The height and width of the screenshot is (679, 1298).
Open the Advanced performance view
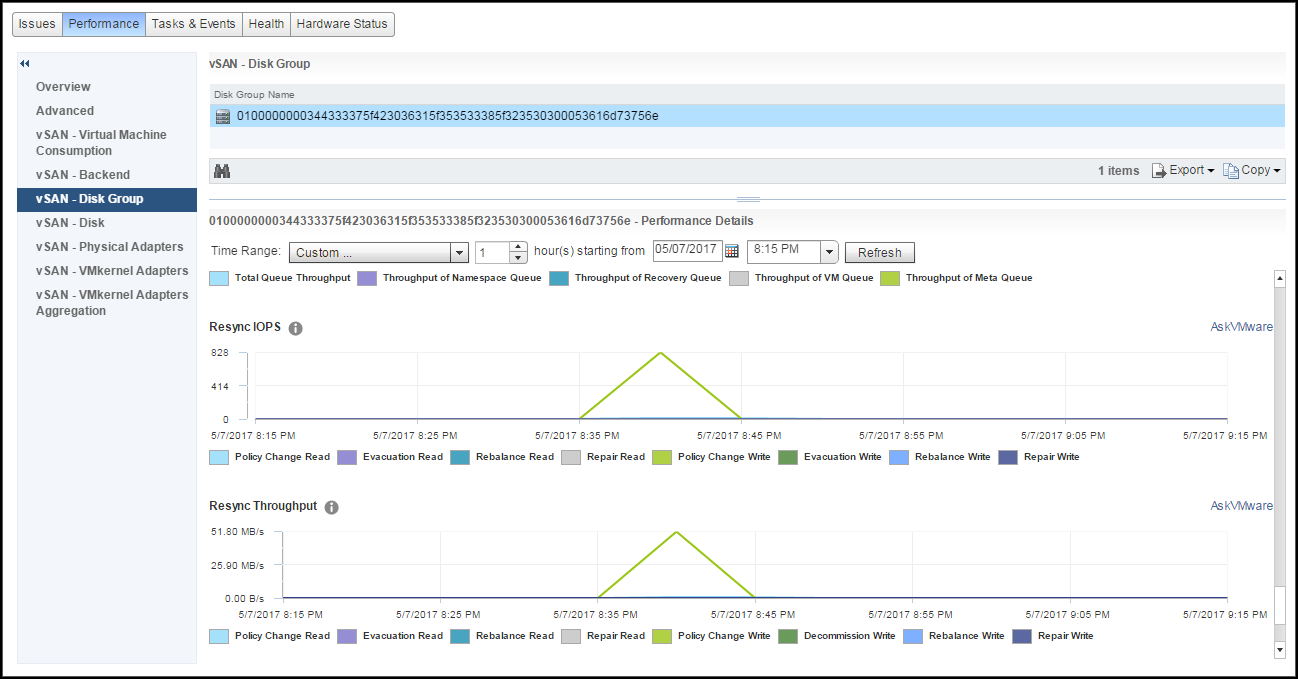(65, 111)
